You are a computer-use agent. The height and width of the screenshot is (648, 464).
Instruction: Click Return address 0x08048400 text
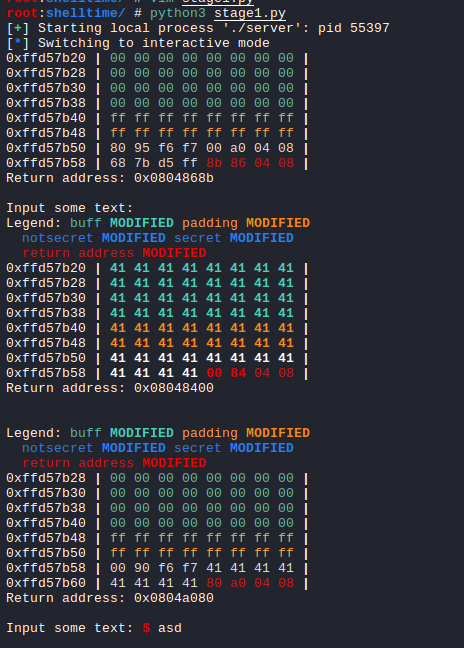click(110, 388)
